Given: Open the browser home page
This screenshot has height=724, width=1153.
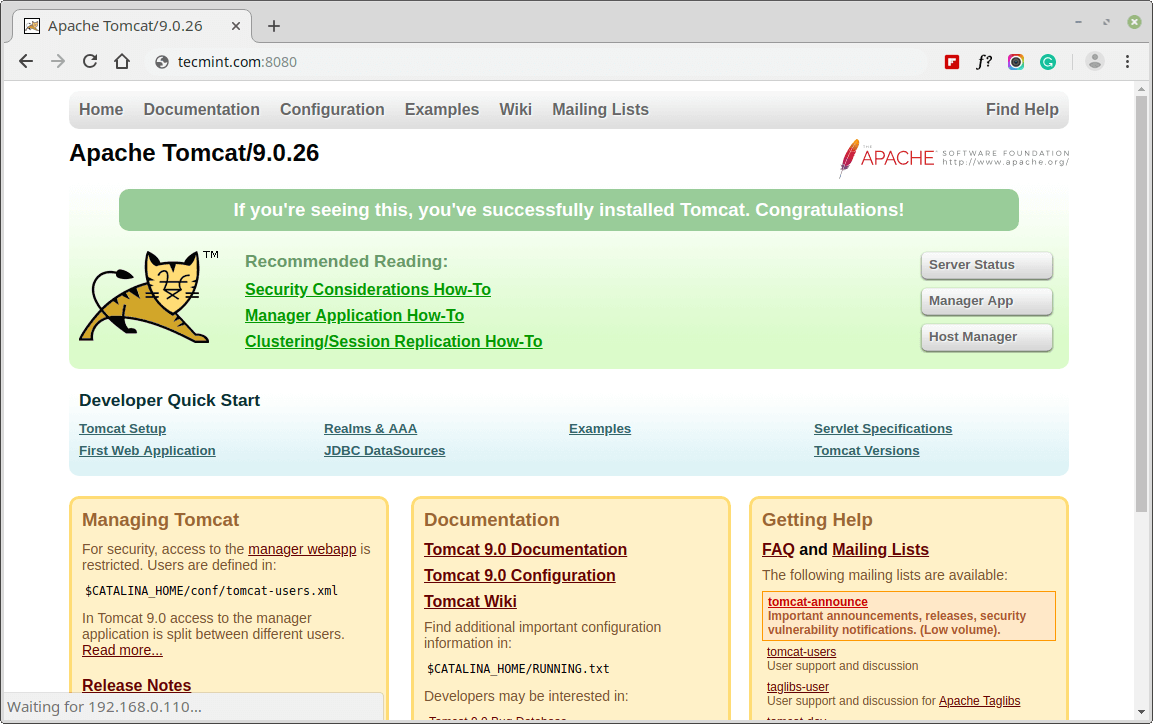Looking at the screenshot, I should [122, 62].
